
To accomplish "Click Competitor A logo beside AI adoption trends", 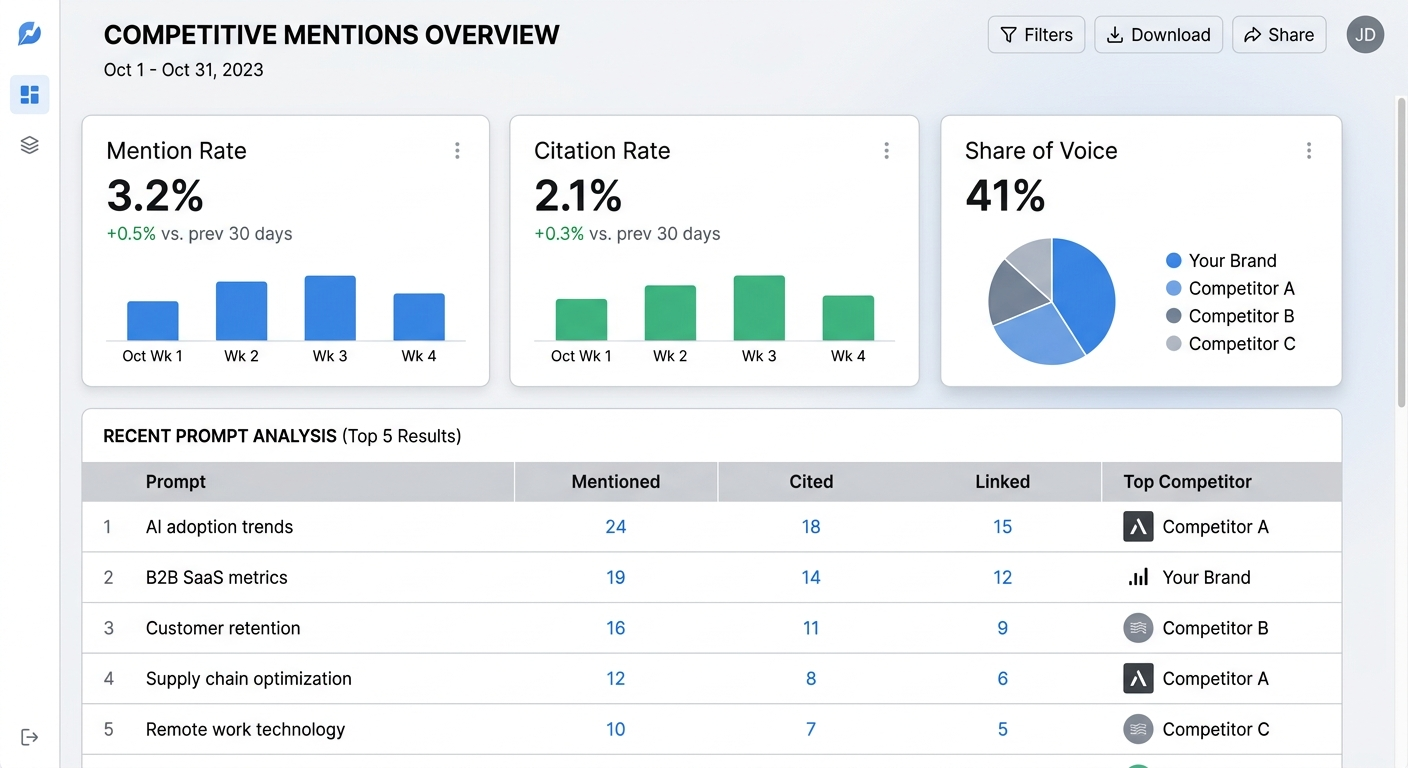I will (1137, 526).
